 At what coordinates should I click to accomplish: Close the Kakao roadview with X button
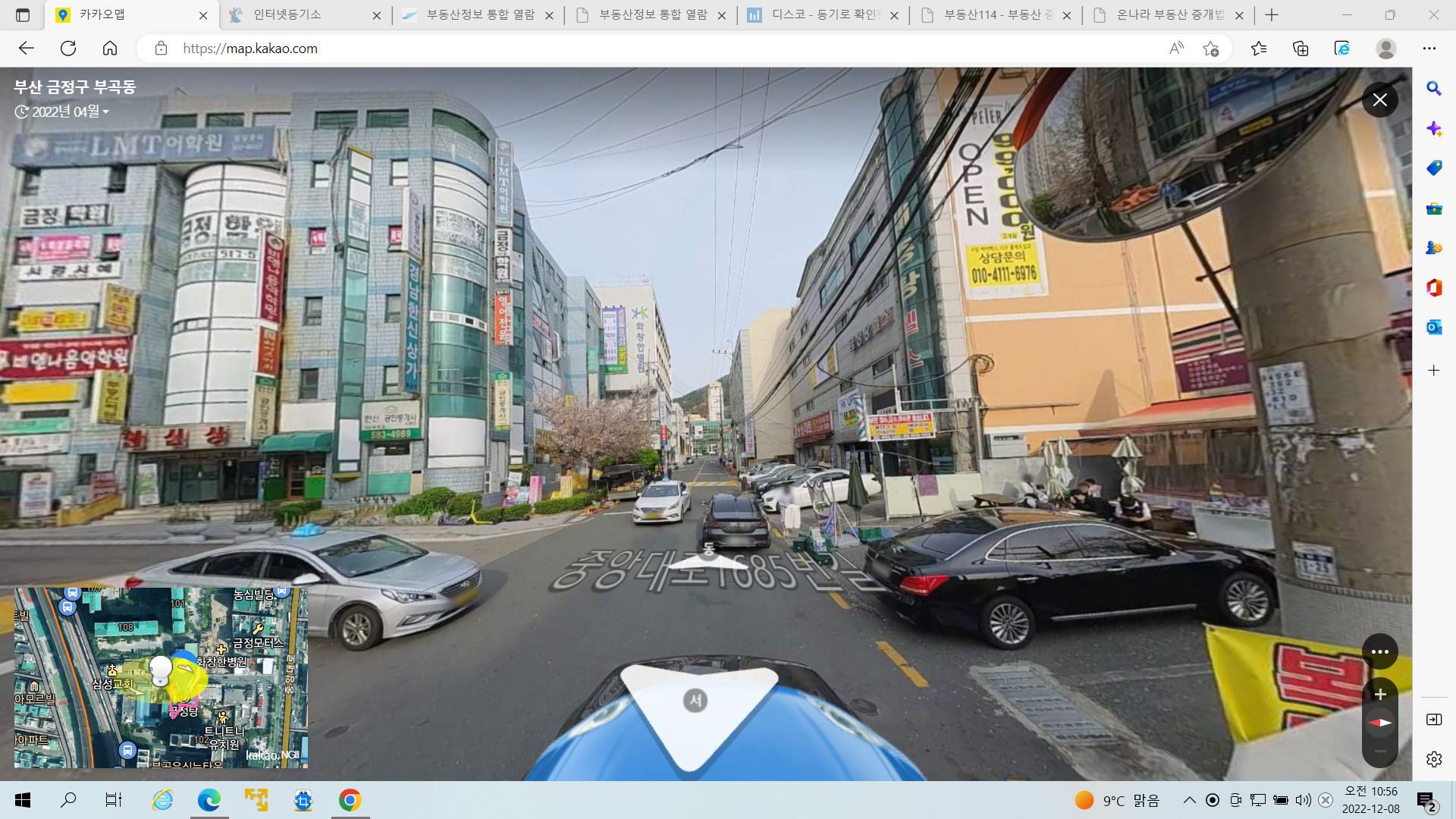[x=1379, y=100]
